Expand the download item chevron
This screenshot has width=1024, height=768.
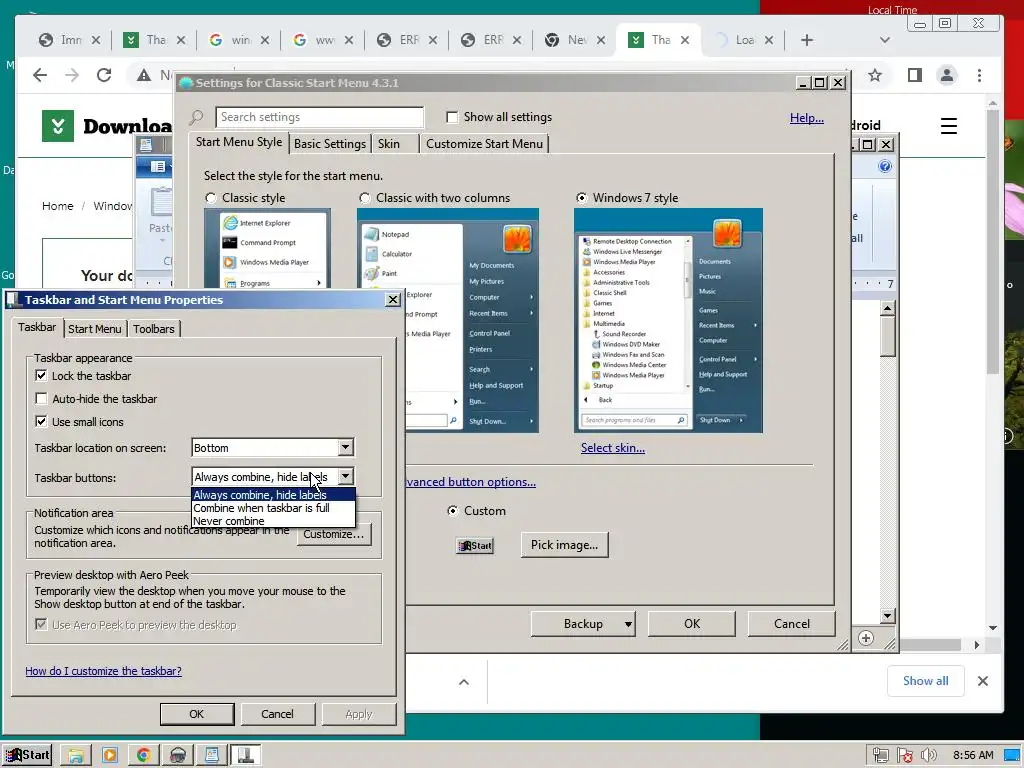click(464, 682)
